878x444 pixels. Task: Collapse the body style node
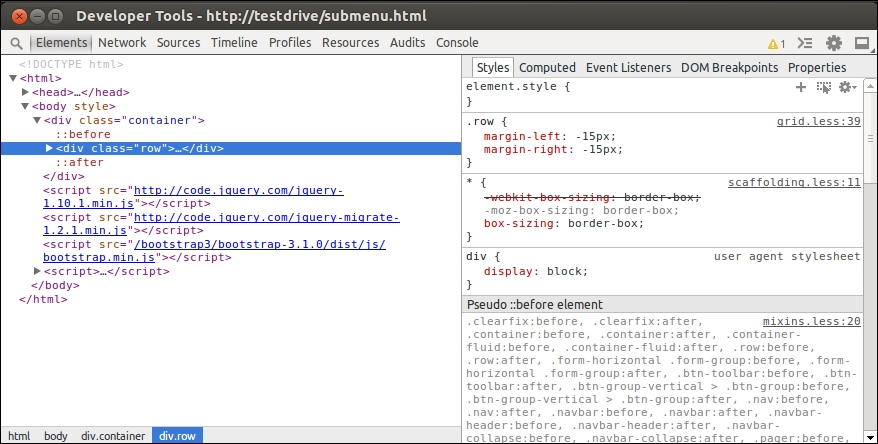(25, 106)
